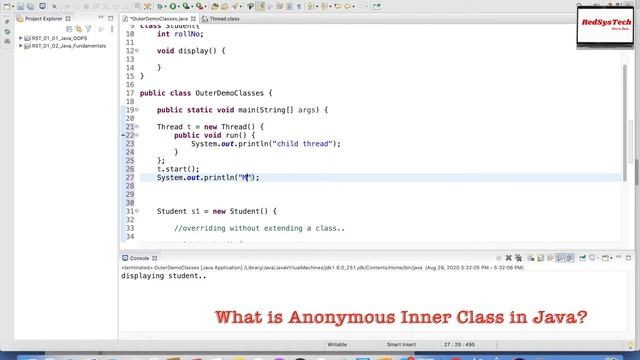
Task: Switch to OuterDemoClasses.java tab
Action: [160, 19]
